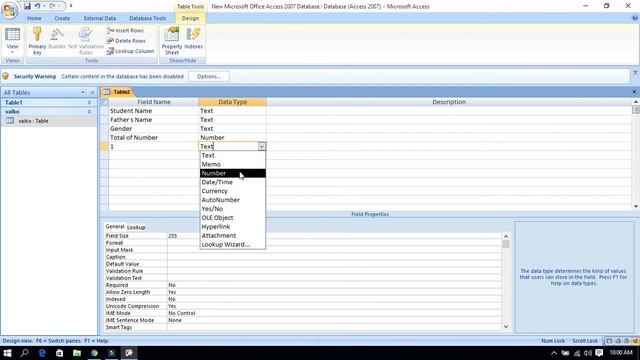This screenshot has height=360, width=640.
Task: Set Primary Key with key icon
Action: point(37,41)
